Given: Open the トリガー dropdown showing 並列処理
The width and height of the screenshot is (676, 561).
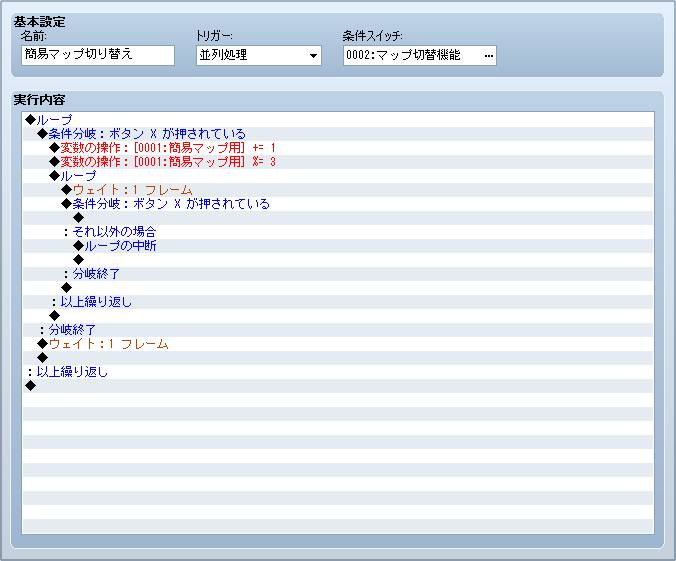Looking at the screenshot, I should click(259, 55).
